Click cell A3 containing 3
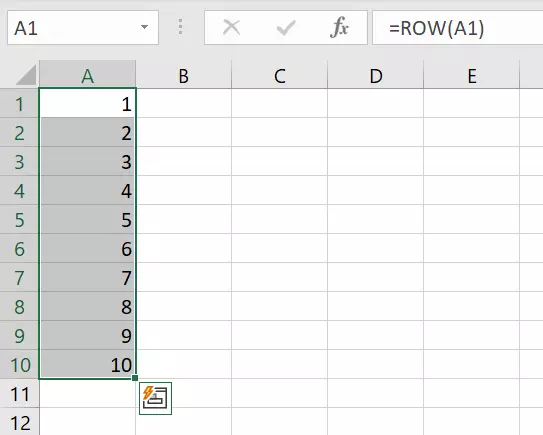This screenshot has height=435, width=543. 88,162
